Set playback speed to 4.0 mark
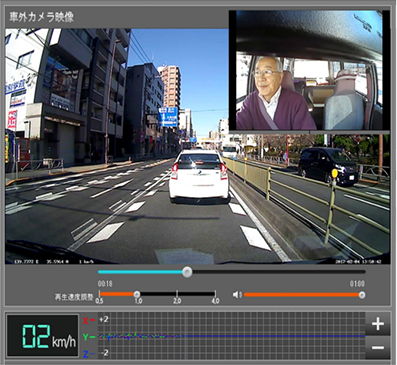This screenshot has height=365, width=397. coord(215,301)
